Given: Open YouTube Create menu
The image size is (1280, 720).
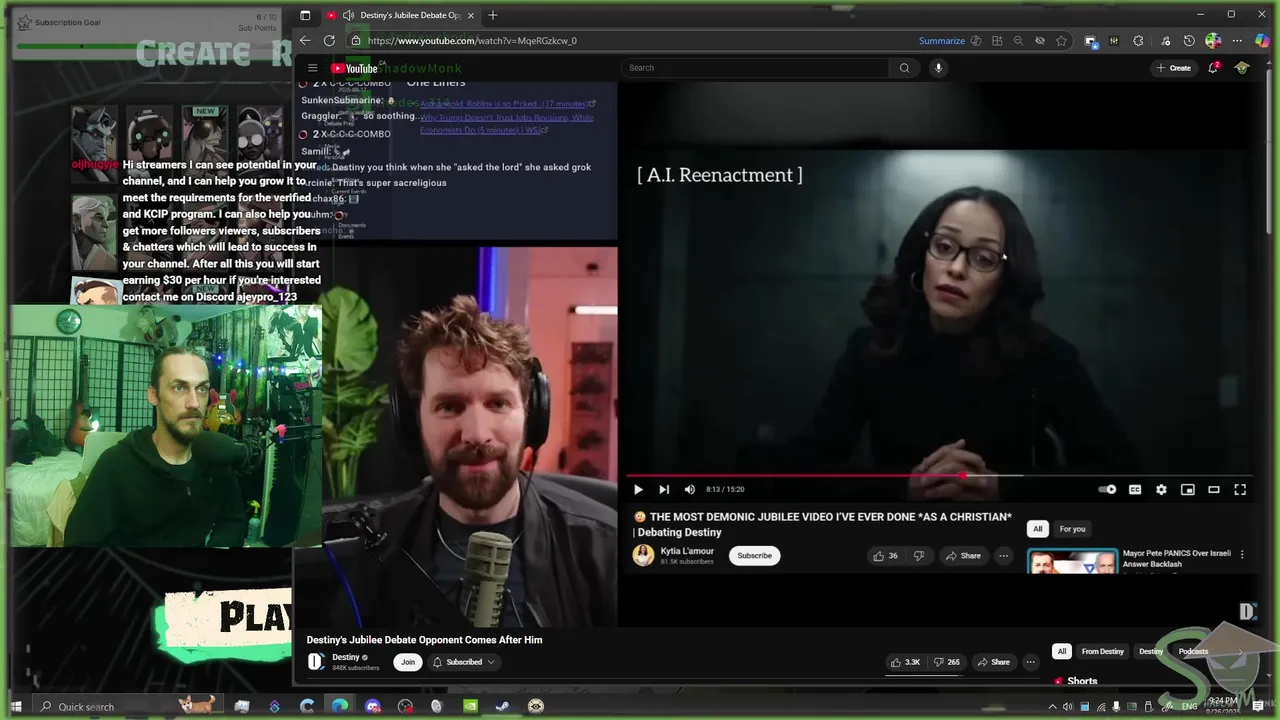Looking at the screenshot, I should (1174, 68).
